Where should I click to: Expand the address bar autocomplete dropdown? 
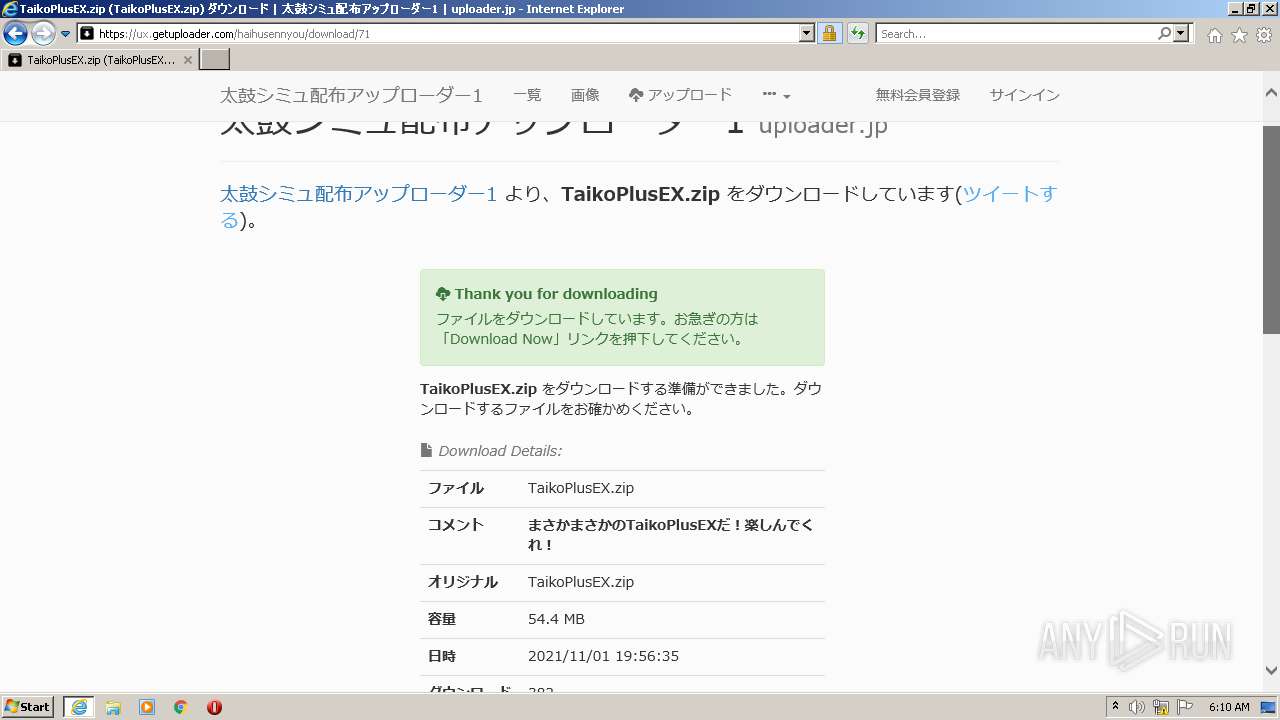[x=807, y=34]
